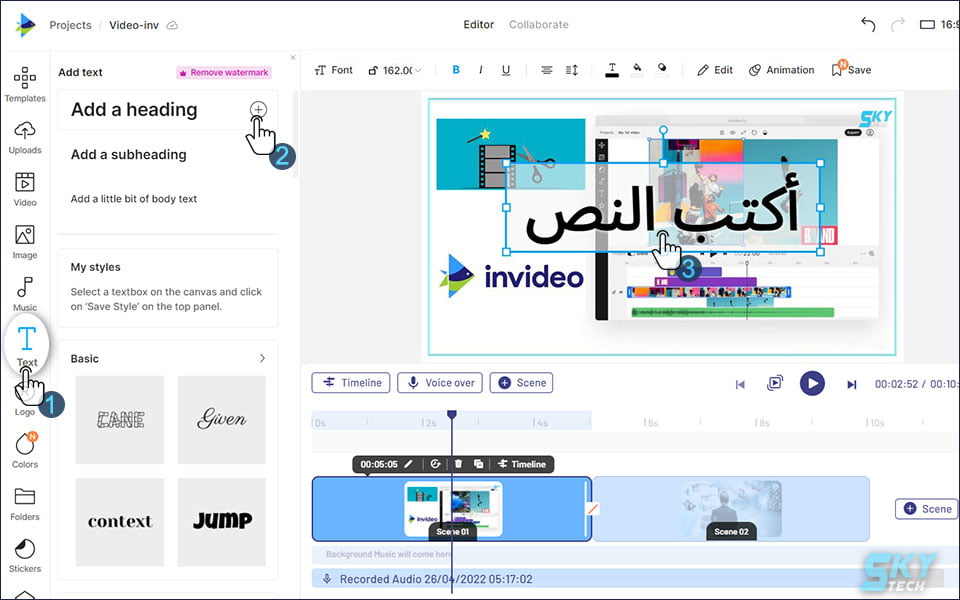Switch to the Editor tab
The width and height of the screenshot is (960, 600).
tap(478, 24)
